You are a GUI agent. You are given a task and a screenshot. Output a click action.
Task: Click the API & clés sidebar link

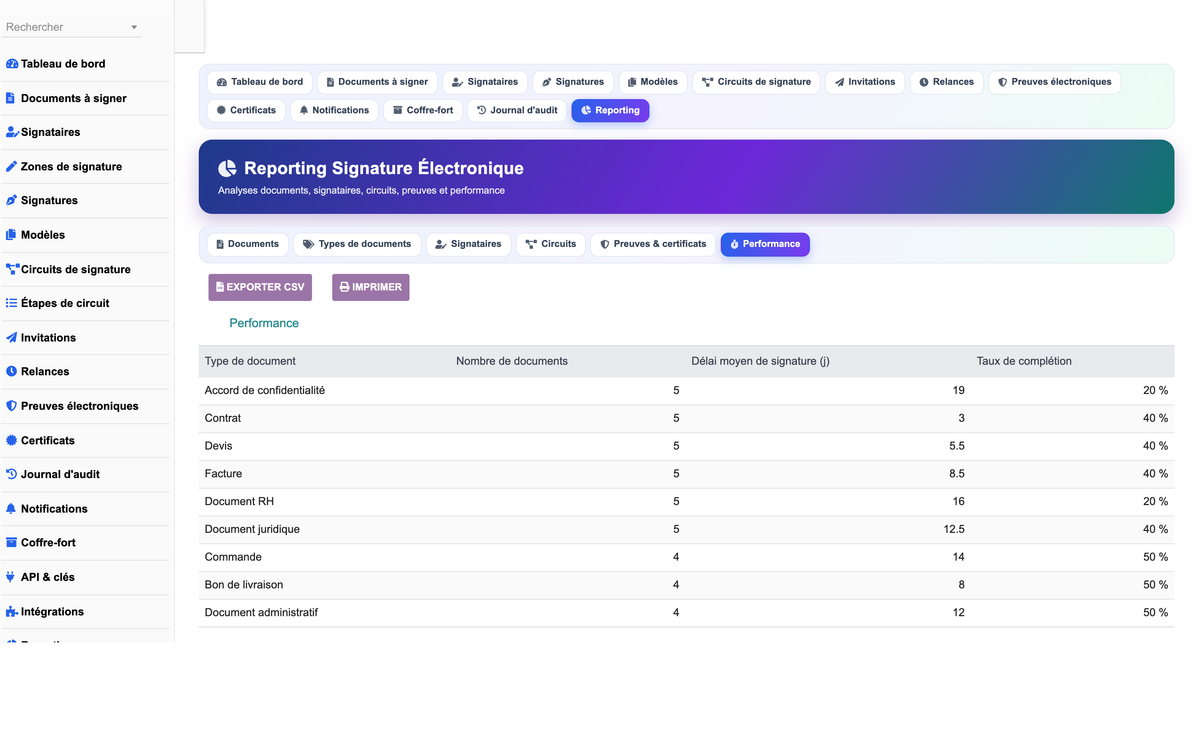(48, 577)
